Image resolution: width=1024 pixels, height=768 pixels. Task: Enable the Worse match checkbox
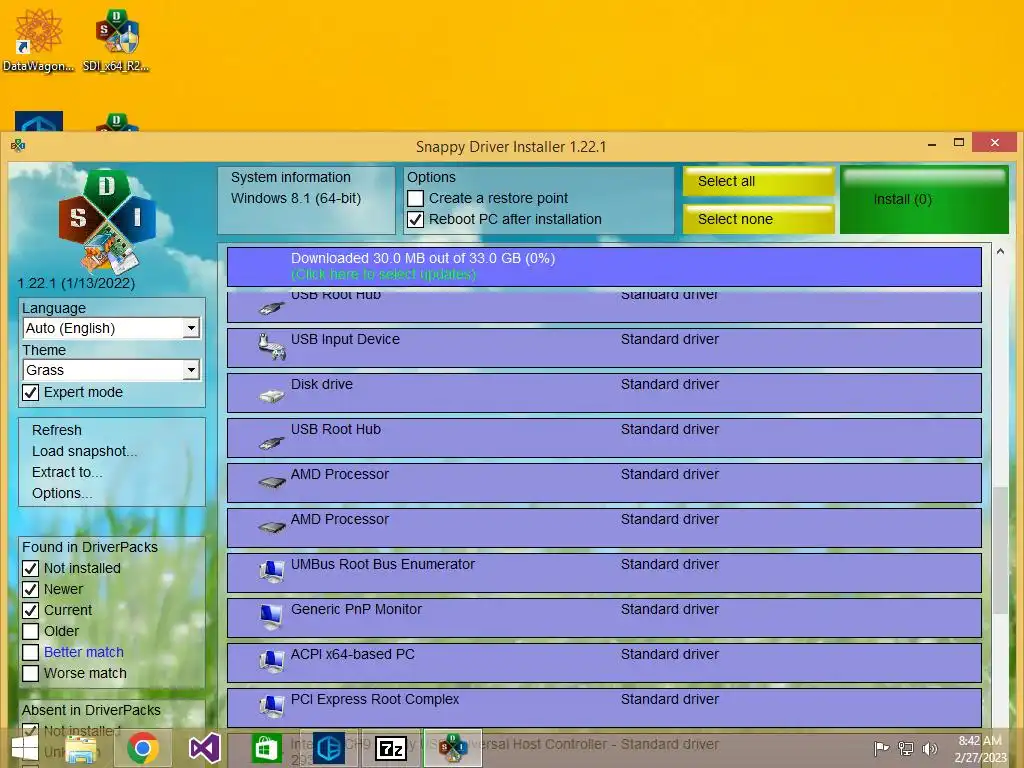tap(31, 673)
